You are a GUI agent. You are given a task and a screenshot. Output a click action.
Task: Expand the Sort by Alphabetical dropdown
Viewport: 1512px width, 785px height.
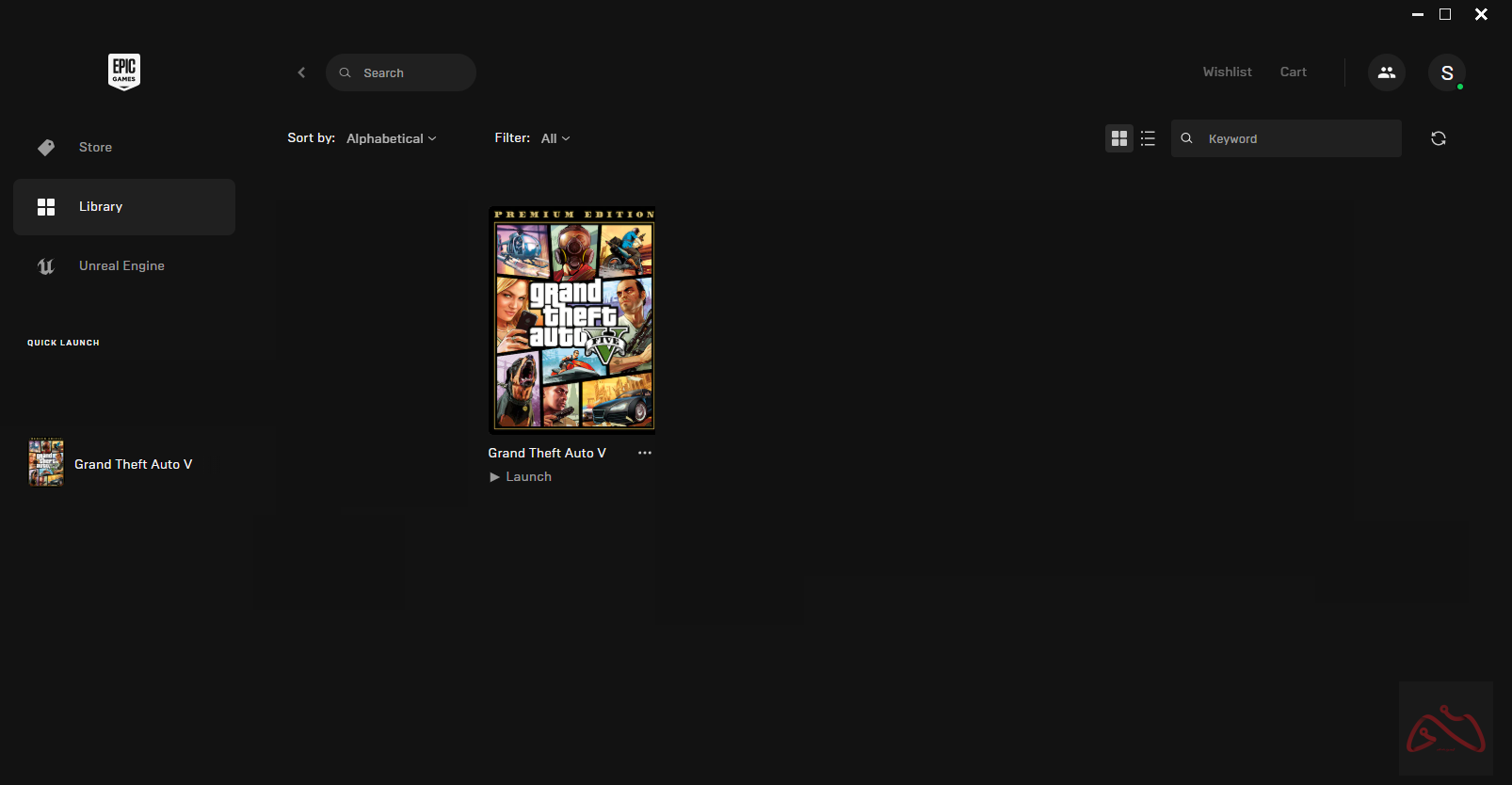391,138
